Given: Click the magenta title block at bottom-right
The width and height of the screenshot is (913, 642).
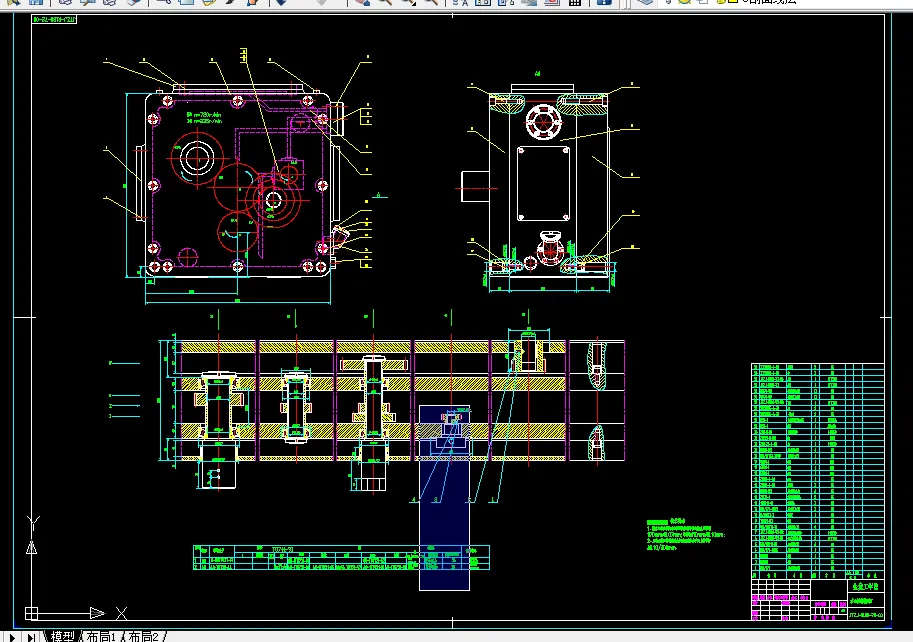Looking at the screenshot, I should (818, 600).
